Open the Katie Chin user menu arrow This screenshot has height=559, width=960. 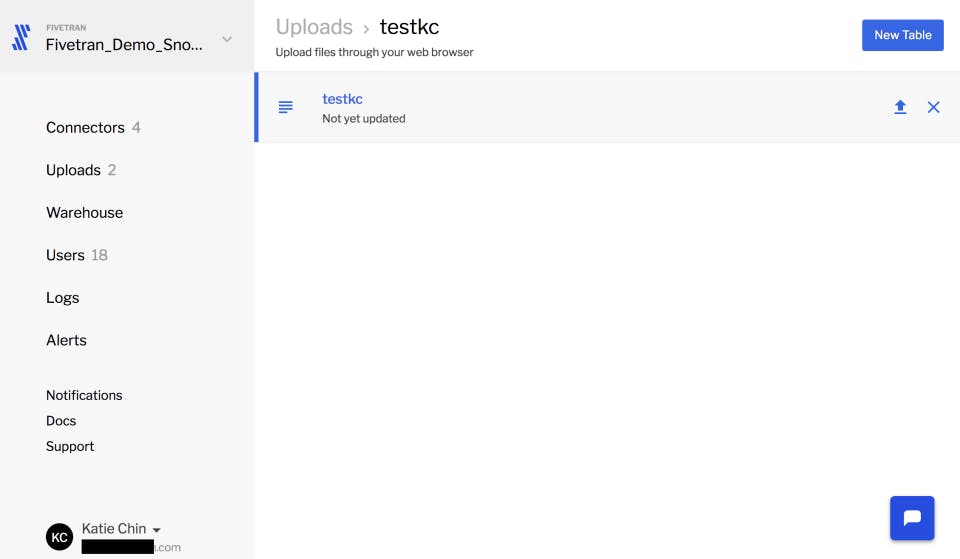tap(156, 530)
